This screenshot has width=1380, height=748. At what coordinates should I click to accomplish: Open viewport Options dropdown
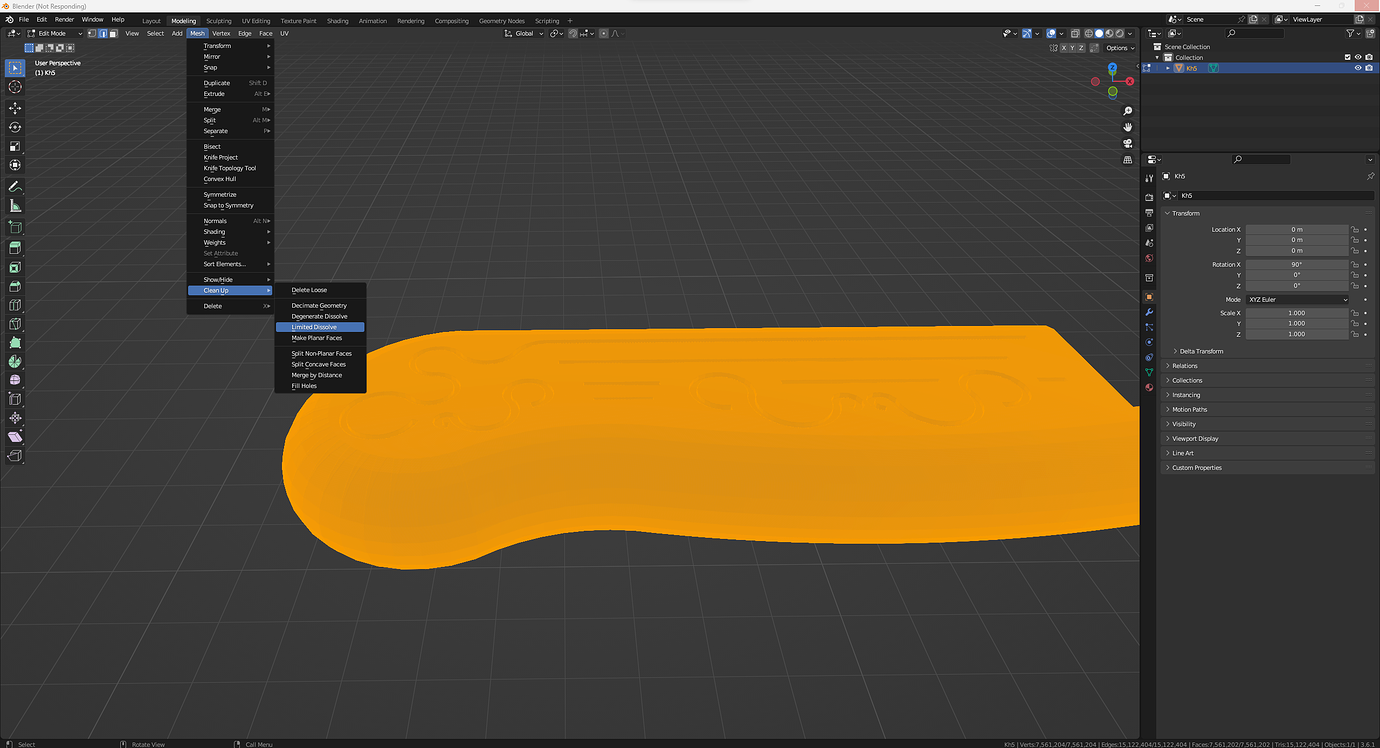[x=1119, y=48]
